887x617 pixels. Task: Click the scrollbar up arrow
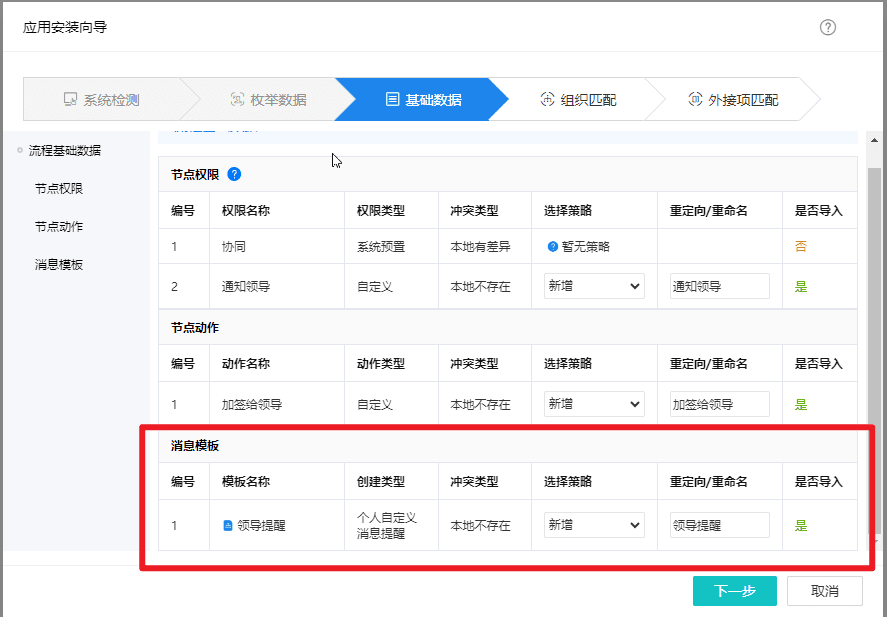[x=874, y=140]
